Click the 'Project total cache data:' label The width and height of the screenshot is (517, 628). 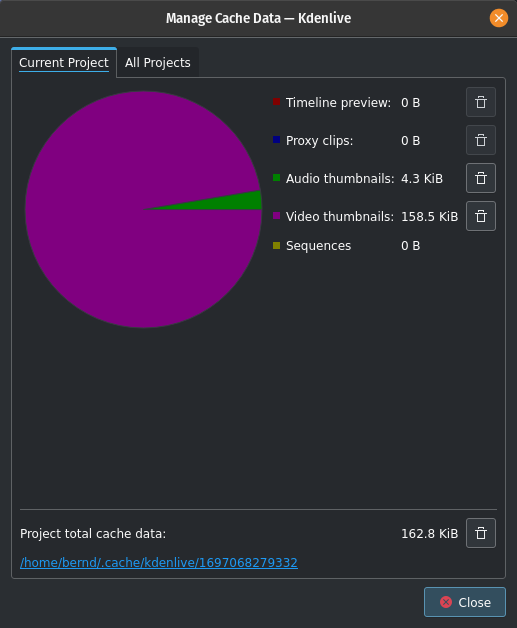(93, 533)
